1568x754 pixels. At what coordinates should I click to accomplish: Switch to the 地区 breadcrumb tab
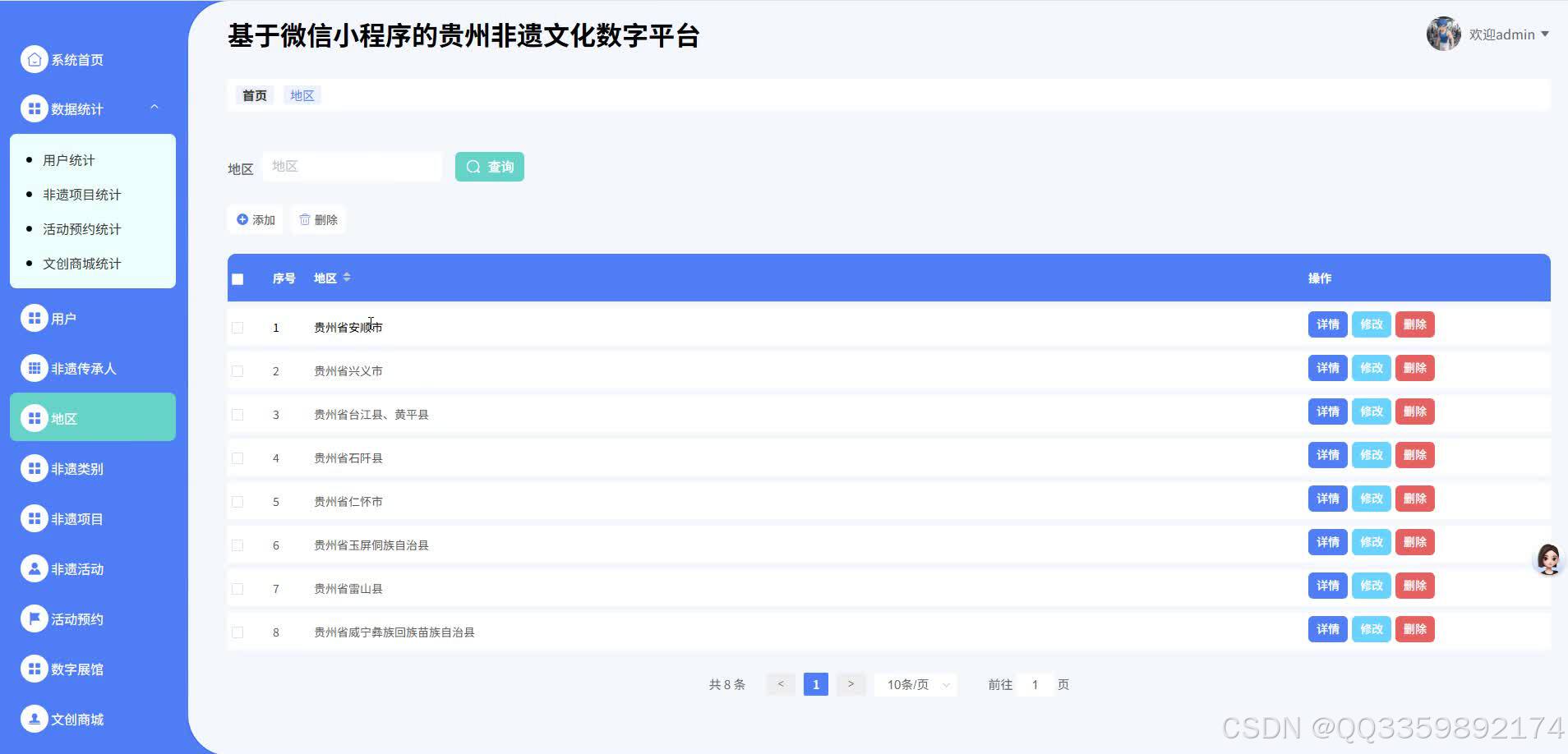coord(302,95)
